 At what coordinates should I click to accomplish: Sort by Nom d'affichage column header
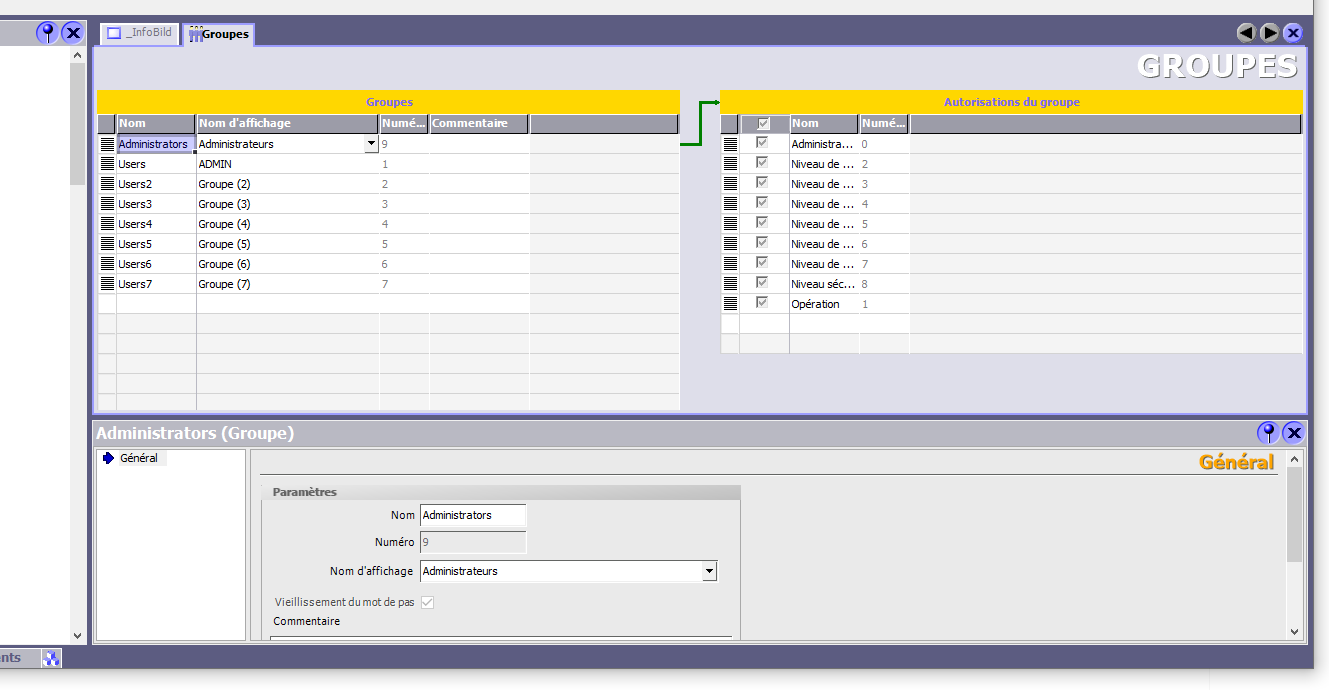click(287, 124)
